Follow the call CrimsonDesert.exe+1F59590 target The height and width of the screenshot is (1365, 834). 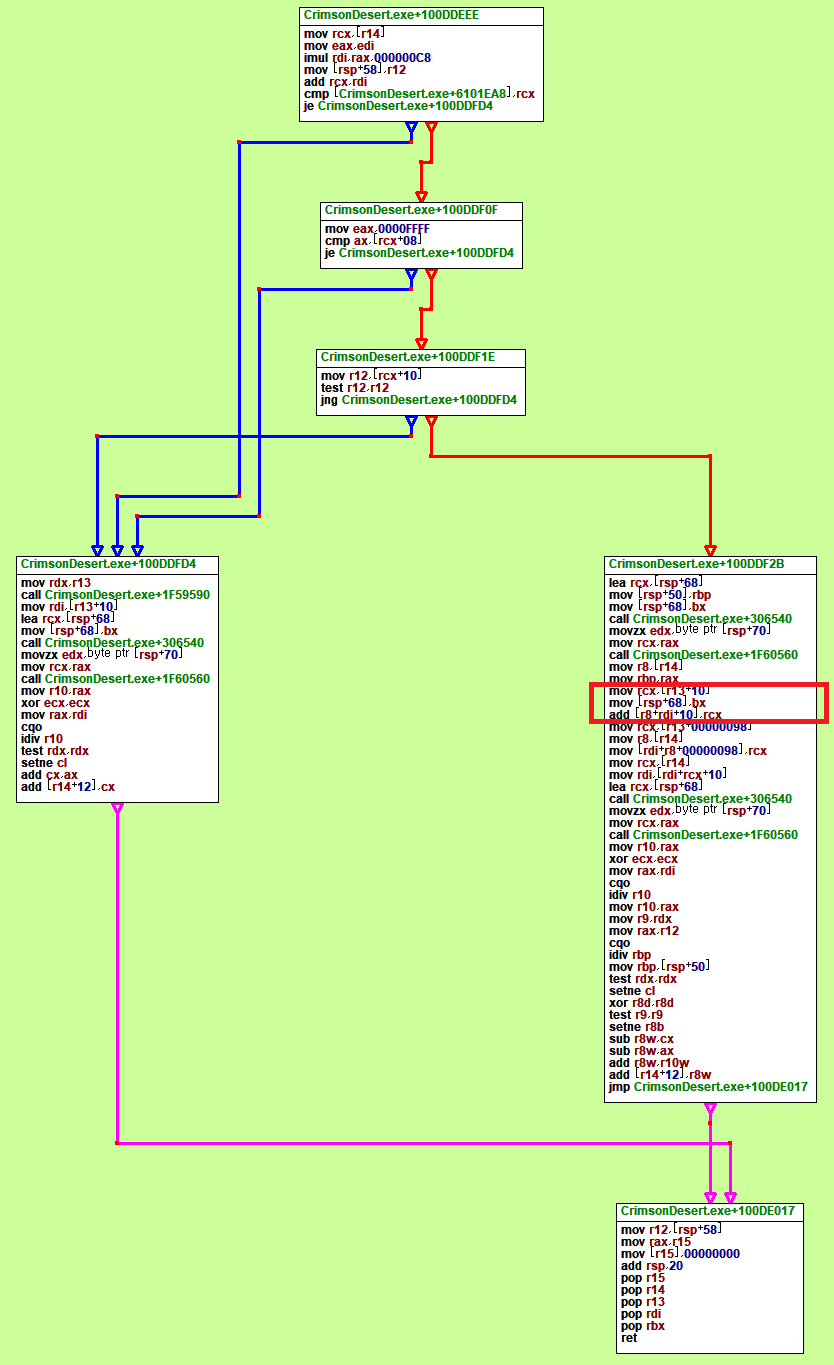pyautogui.click(x=127, y=595)
